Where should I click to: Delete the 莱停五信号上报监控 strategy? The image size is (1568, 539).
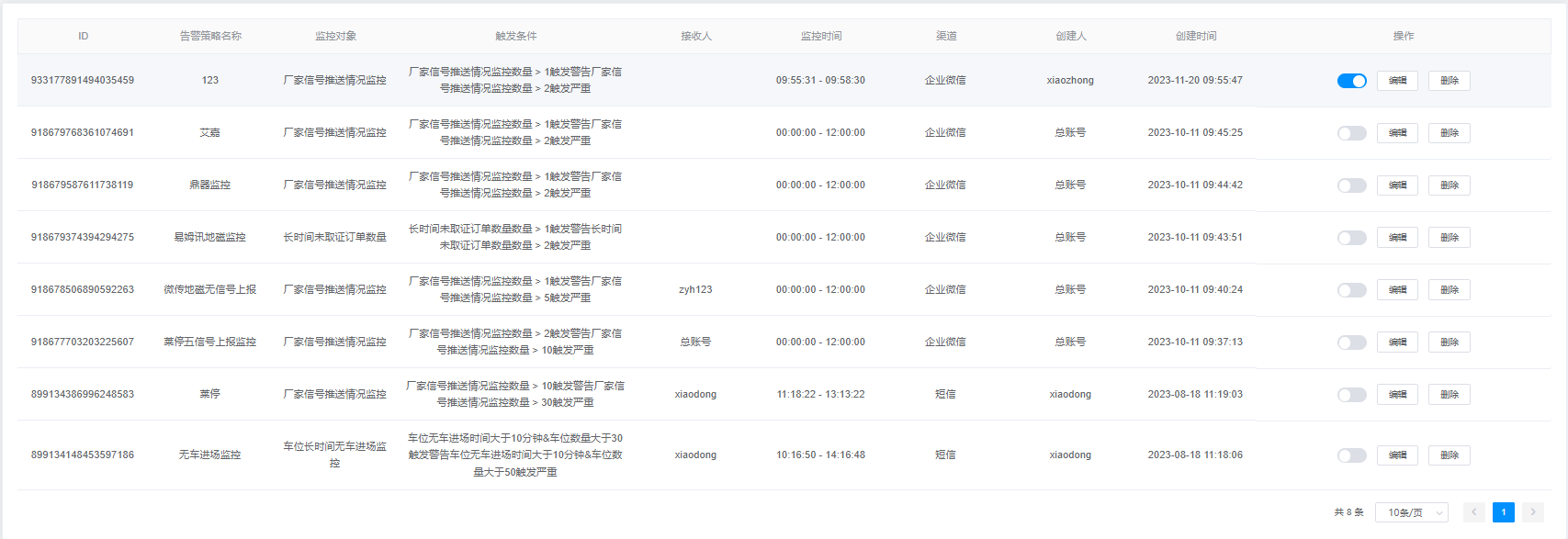[x=1449, y=342]
